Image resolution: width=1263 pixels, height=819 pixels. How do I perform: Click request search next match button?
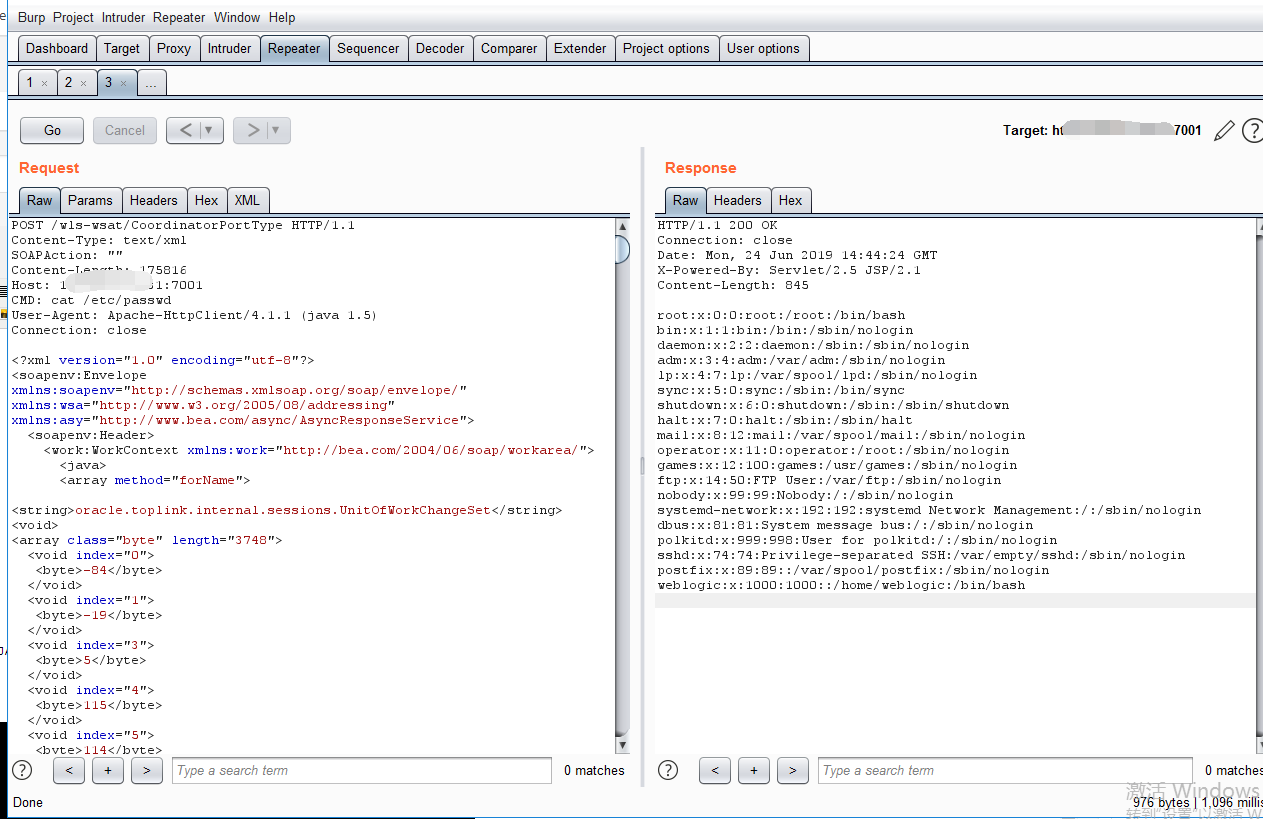pyautogui.click(x=146, y=770)
